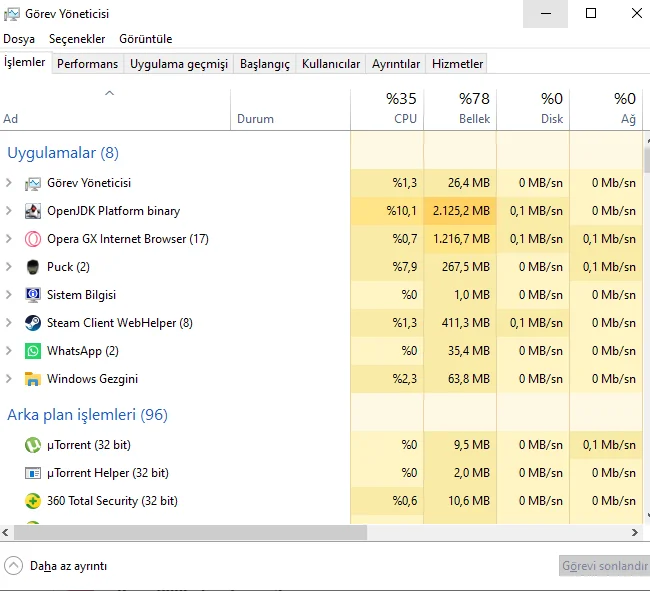
Task: Switch to the Performans tab
Action: tap(87, 64)
